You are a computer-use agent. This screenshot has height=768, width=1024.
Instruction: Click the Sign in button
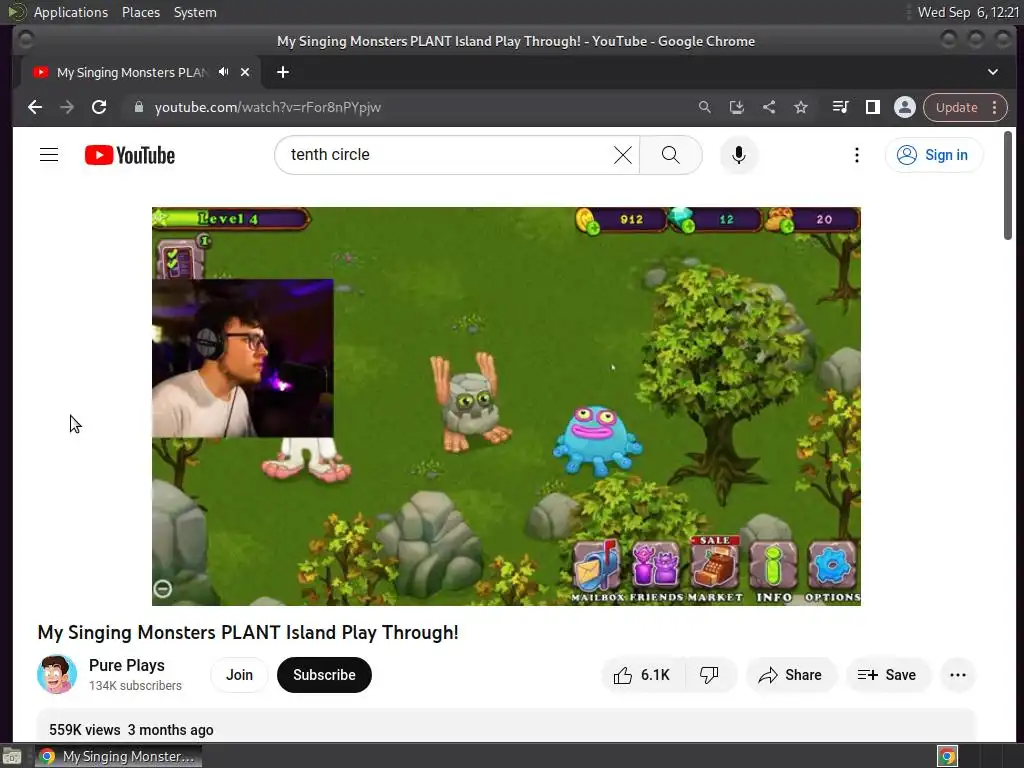tap(934, 155)
